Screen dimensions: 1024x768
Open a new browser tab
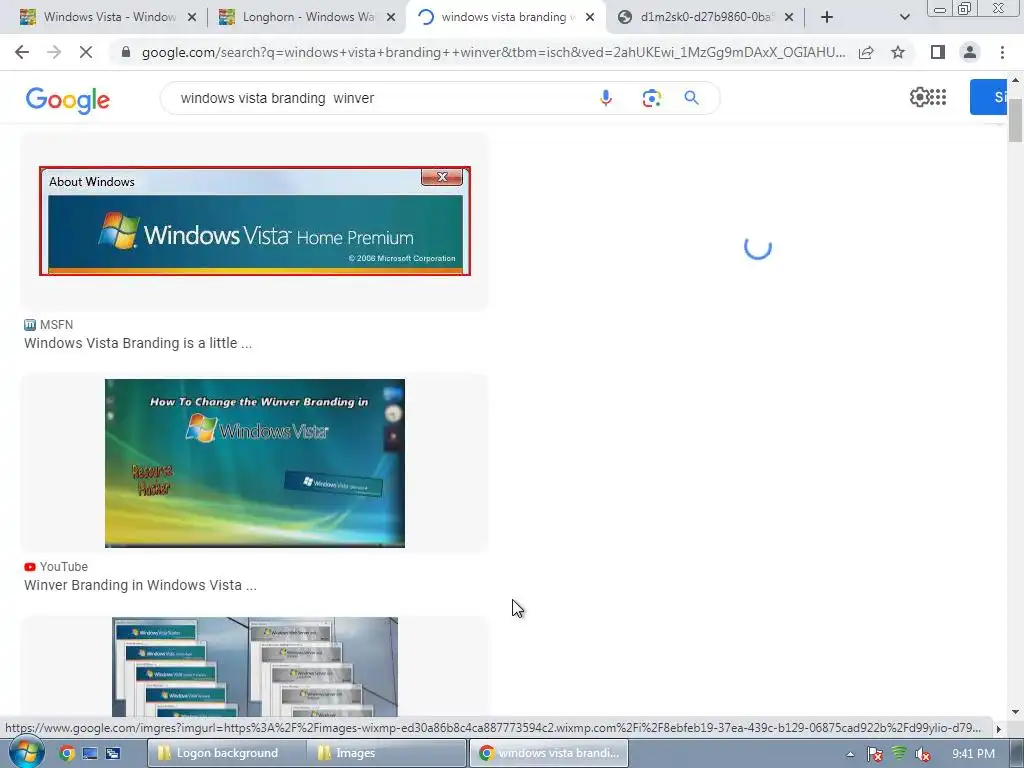click(x=827, y=17)
